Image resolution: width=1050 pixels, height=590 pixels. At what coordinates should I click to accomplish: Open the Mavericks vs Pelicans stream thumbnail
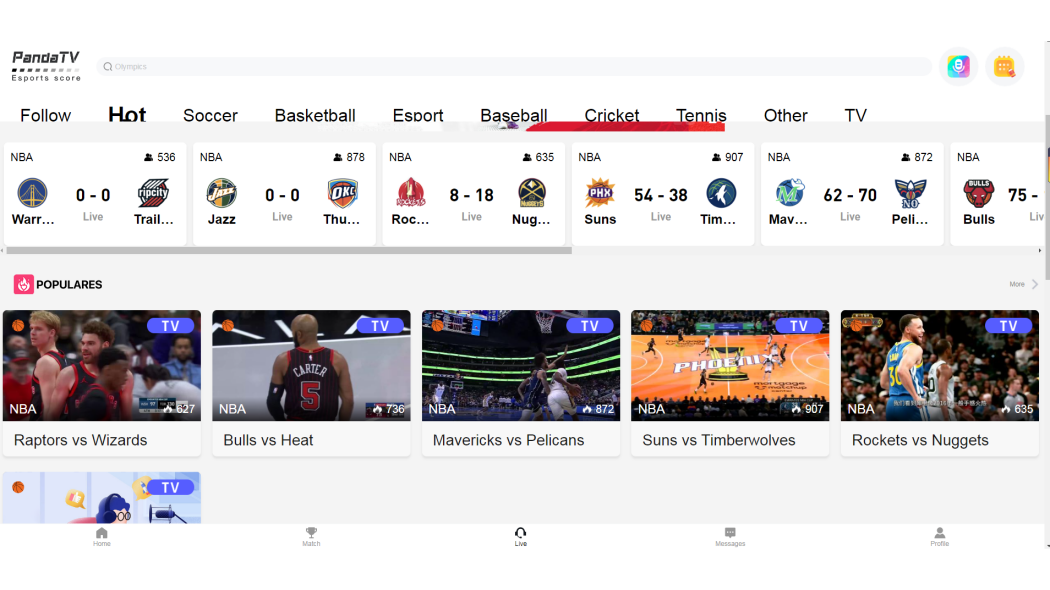point(521,366)
